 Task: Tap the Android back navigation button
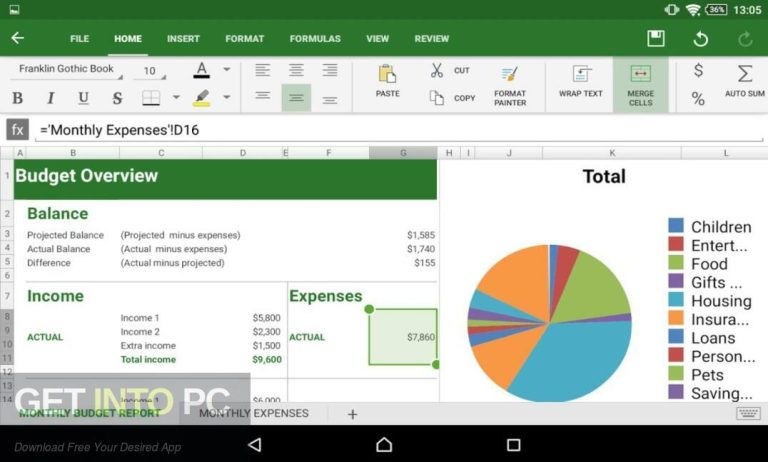tap(255, 444)
